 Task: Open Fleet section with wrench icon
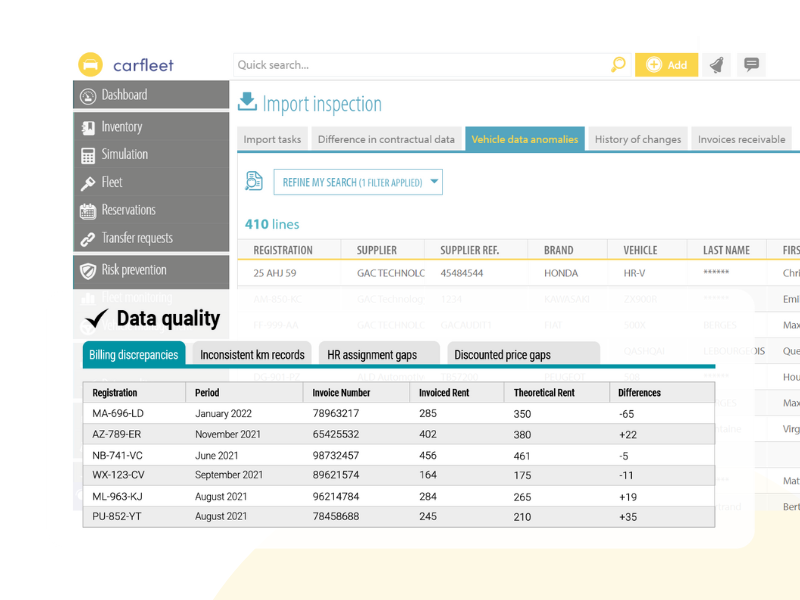(x=111, y=183)
